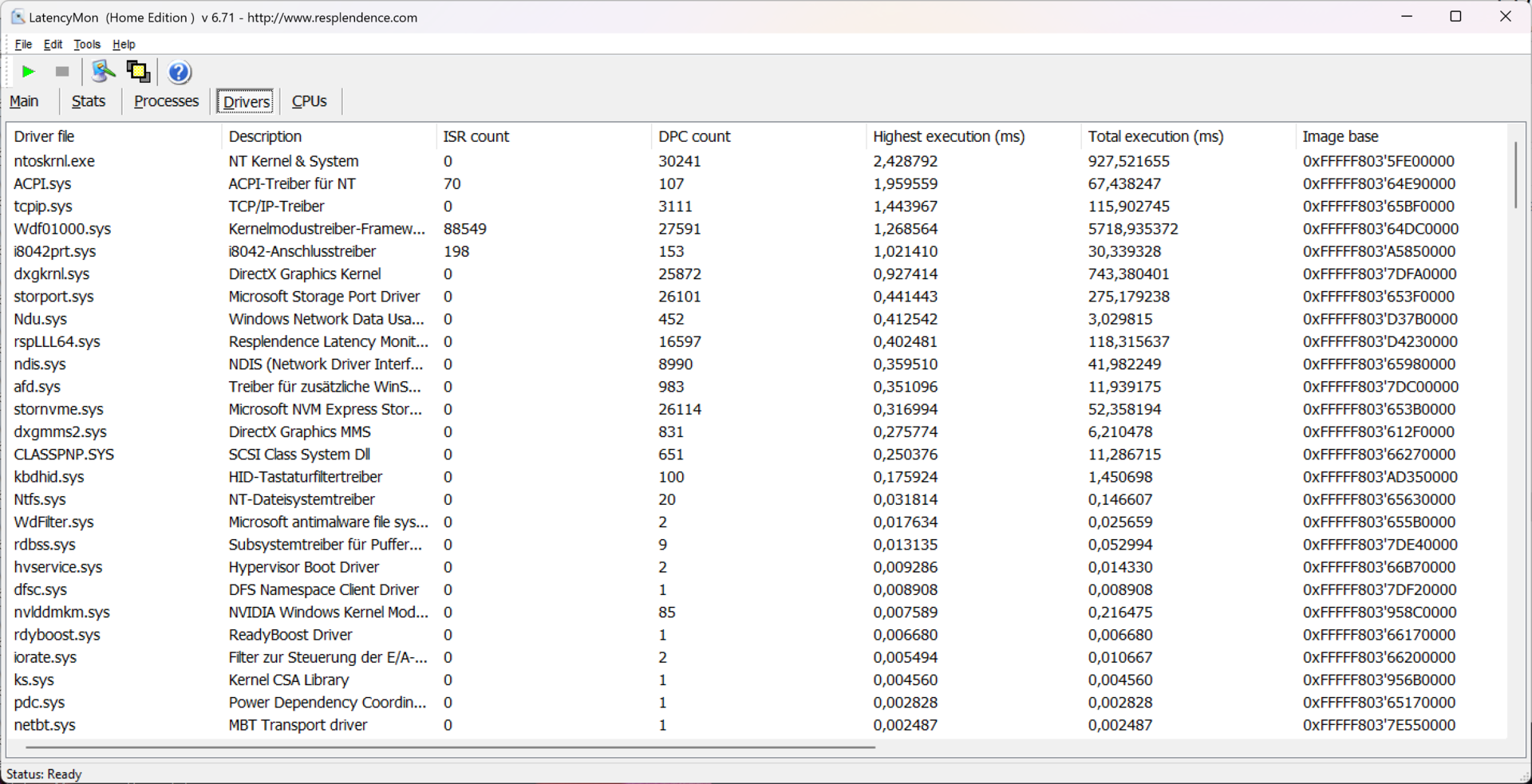Image resolution: width=1532 pixels, height=784 pixels.
Task: Click the vertical scrollbar of driver list
Action: coord(1515,175)
